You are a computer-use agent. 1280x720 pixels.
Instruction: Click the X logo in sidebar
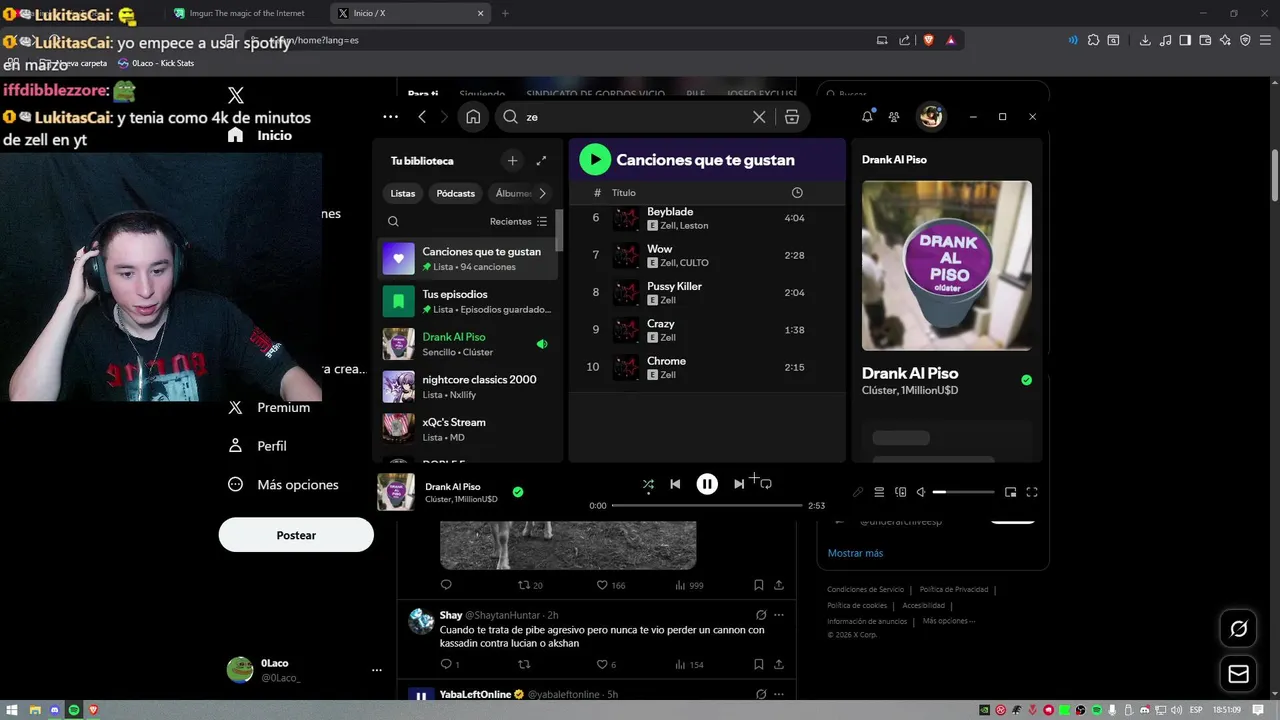[x=236, y=95]
